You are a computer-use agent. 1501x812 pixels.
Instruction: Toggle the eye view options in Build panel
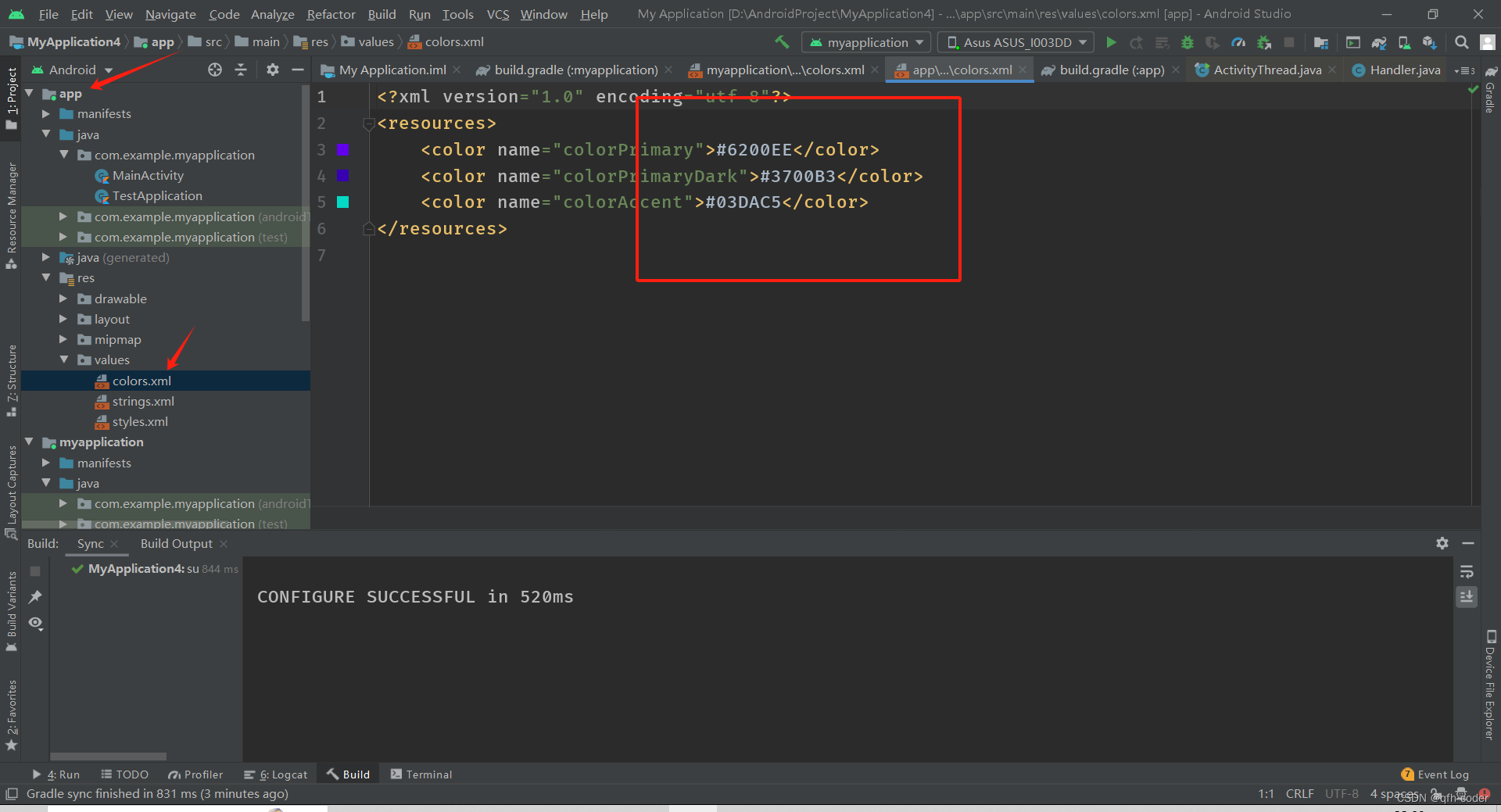35,623
